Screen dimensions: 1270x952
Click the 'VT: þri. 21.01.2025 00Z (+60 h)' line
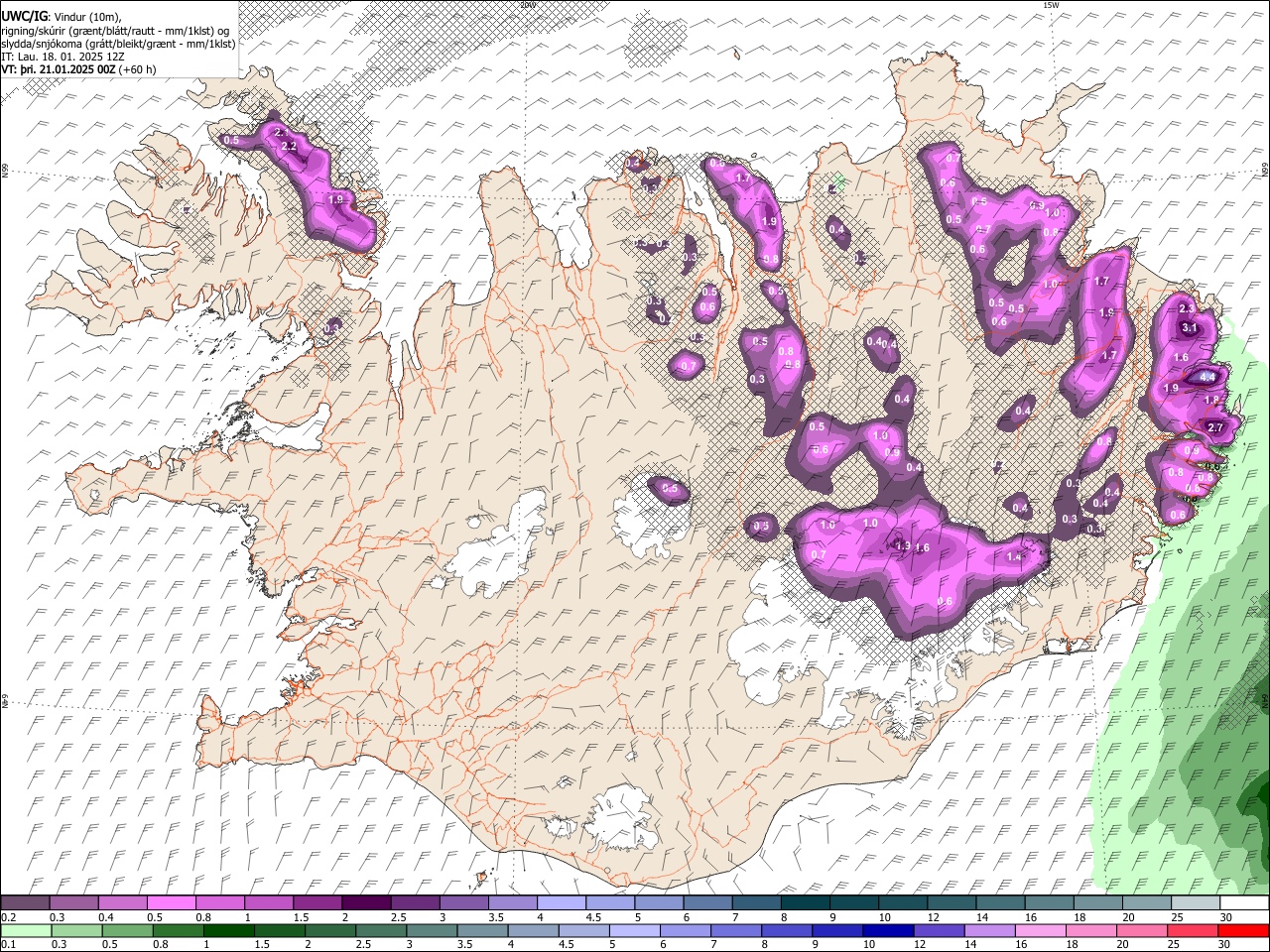79,69
